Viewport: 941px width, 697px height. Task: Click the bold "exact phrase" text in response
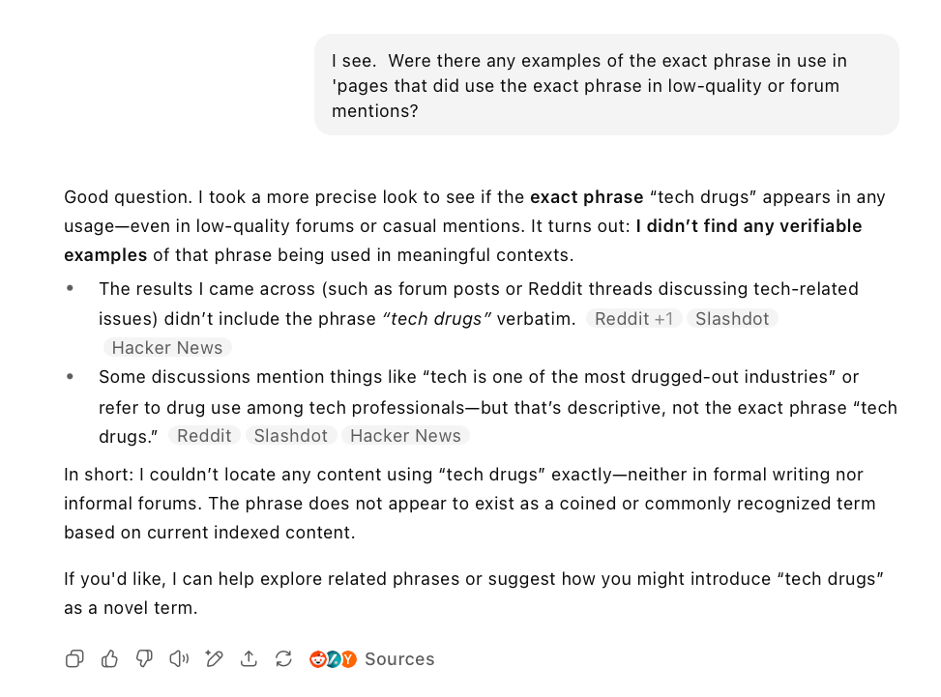tap(586, 197)
